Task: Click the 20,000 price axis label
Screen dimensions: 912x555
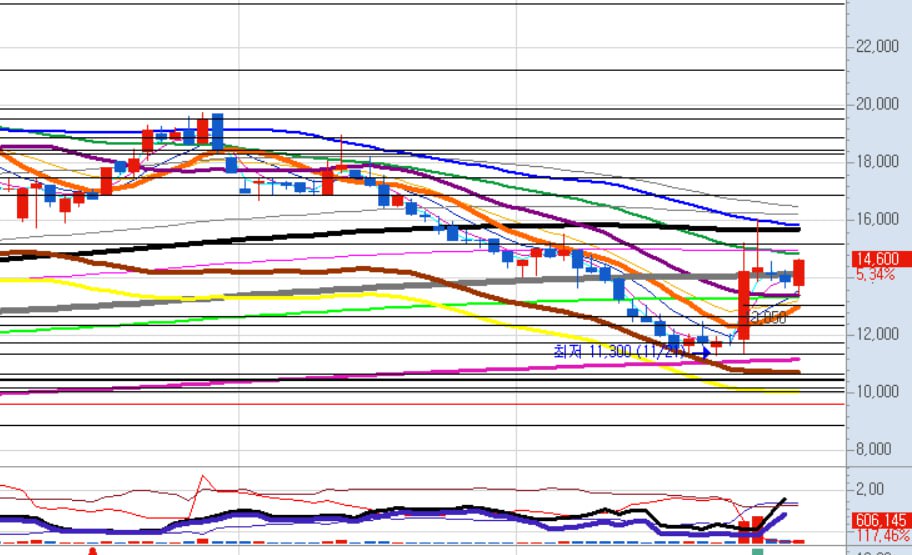Action: [877, 104]
